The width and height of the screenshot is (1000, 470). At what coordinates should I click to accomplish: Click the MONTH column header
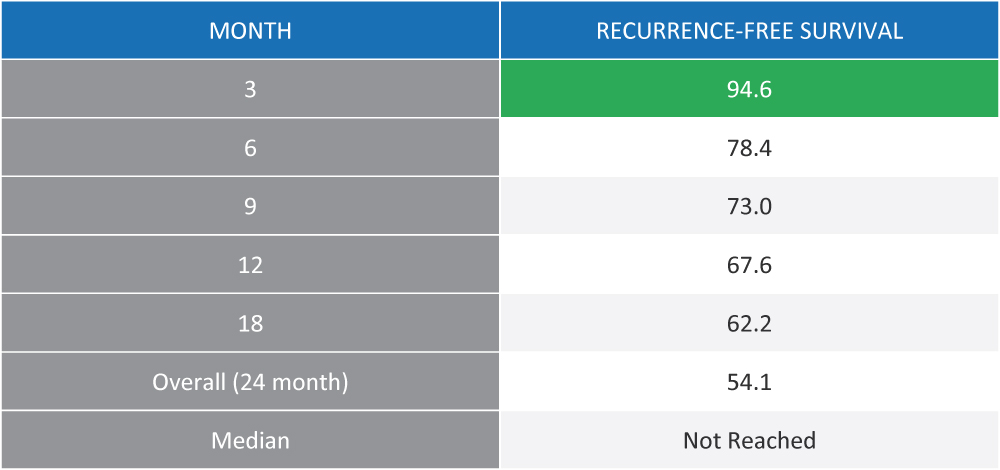pos(250,31)
